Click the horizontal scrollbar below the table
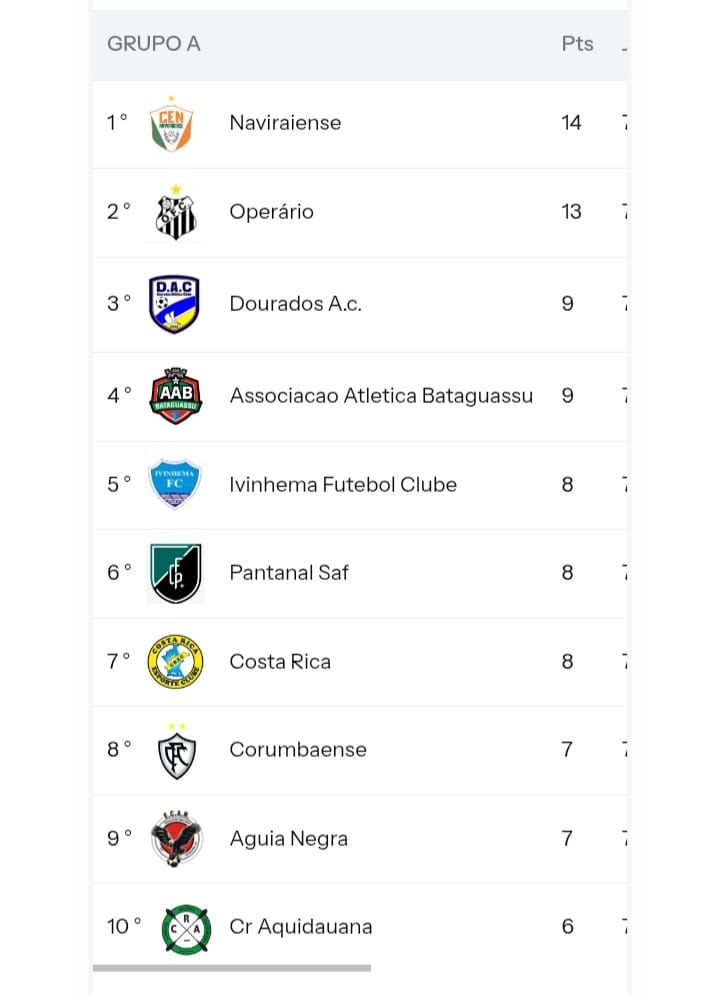This screenshot has height=995, width=720. pos(232,968)
